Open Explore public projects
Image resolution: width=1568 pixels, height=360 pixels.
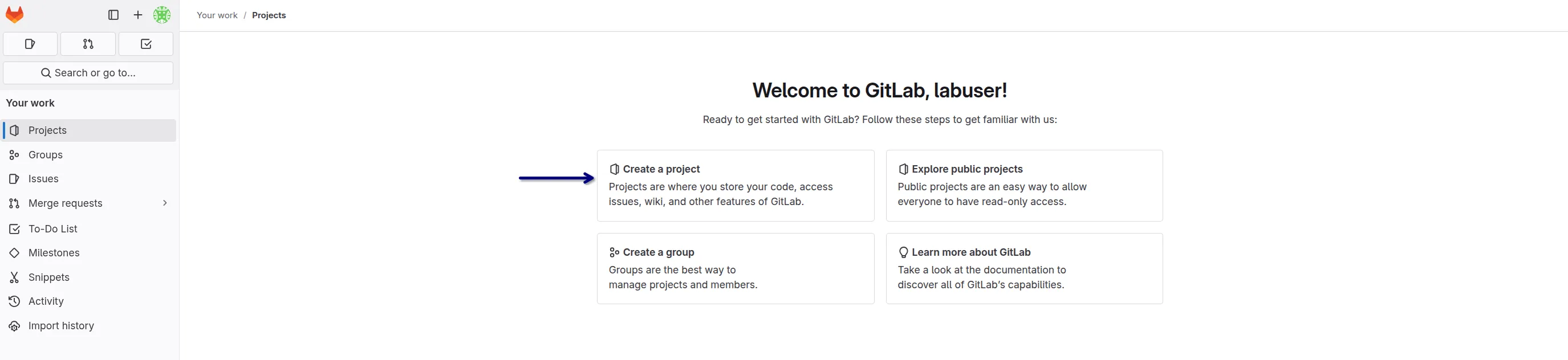tap(1023, 186)
